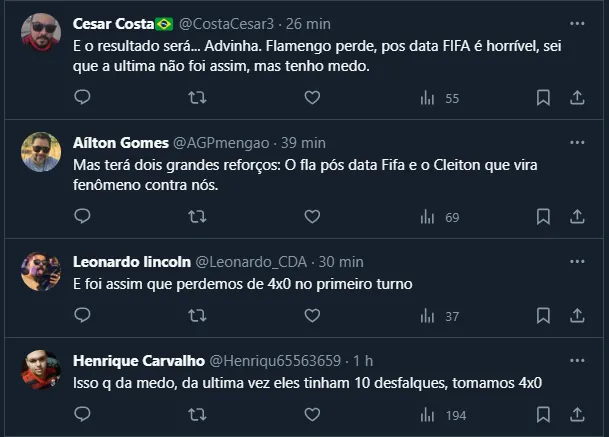Bookmark Leonardo lincoln's tweet

pos(543,315)
